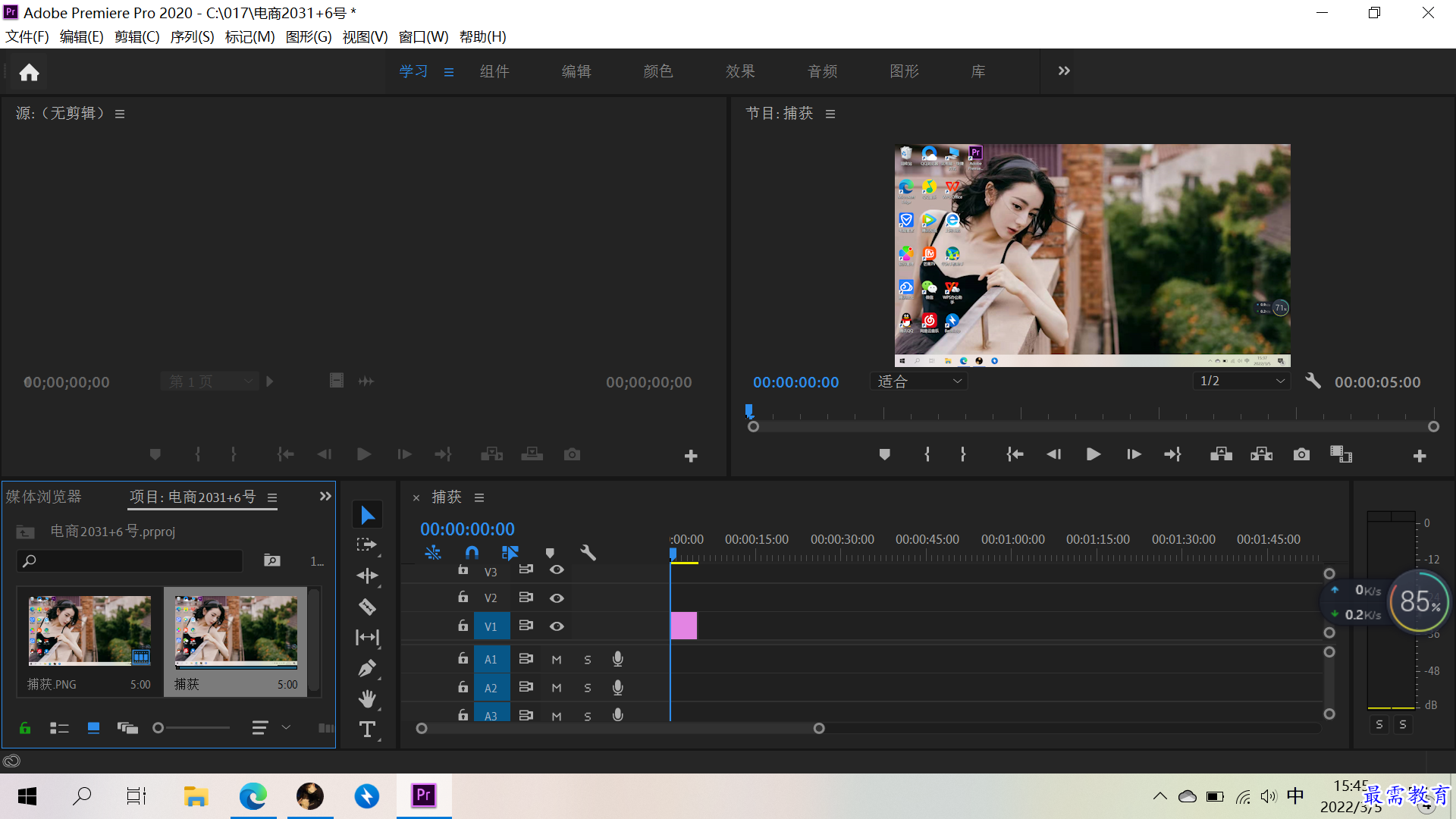The width and height of the screenshot is (1456, 819).
Task: Switch Project panel to freeform view
Action: click(x=127, y=728)
